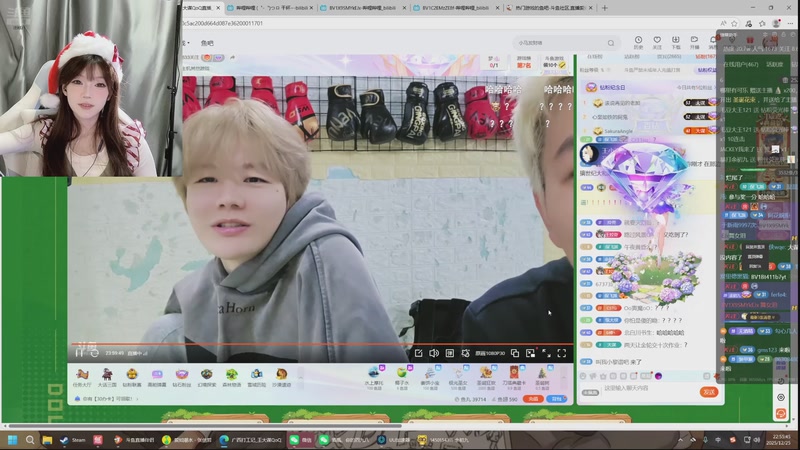Open Steam from the taskbar

click(73, 440)
